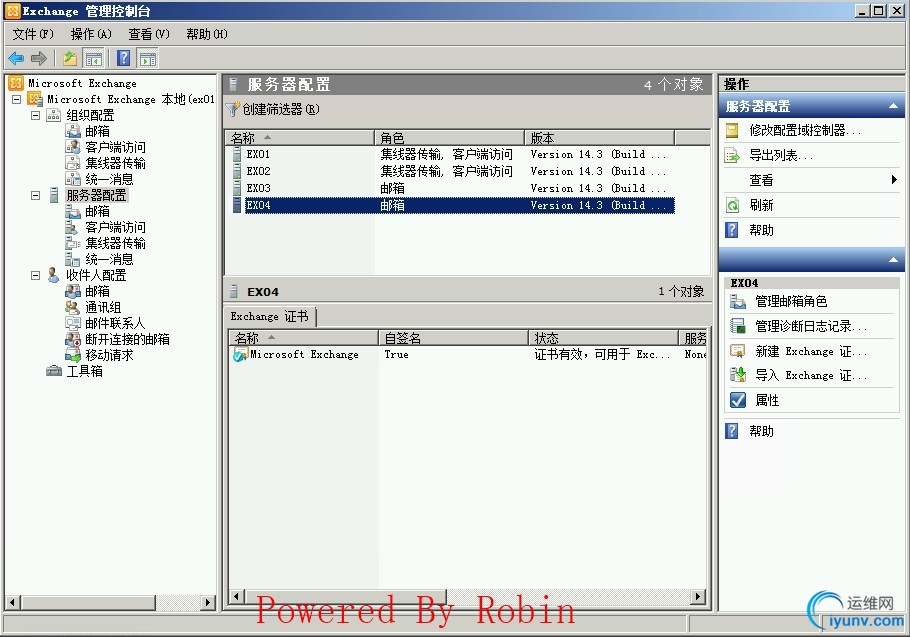910x637 pixels.
Task: Sort server list by 版本 column
Action: 600,138
